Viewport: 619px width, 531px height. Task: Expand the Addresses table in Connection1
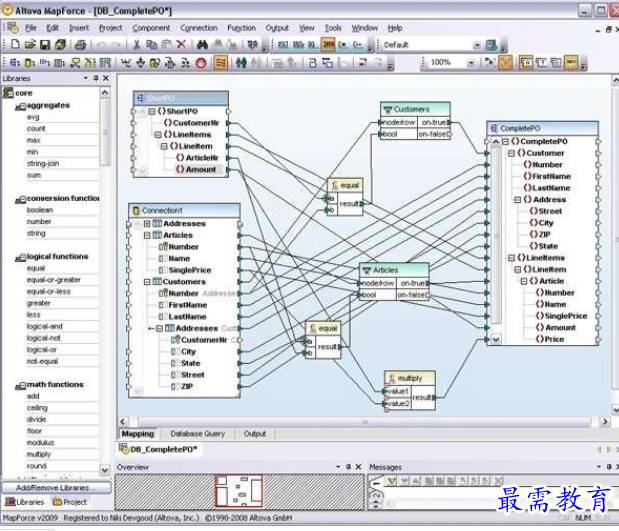[x=147, y=224]
